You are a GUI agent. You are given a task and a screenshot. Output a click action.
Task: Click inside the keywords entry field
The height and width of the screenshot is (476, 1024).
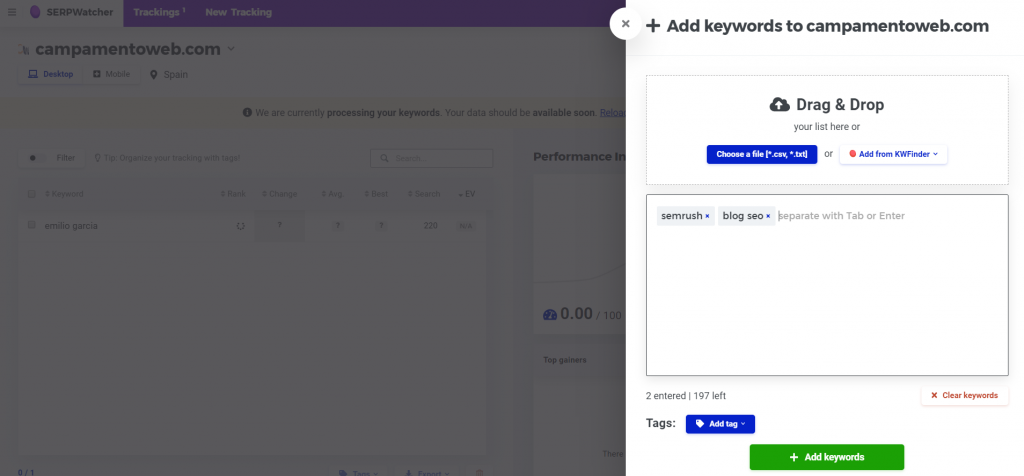[827, 285]
